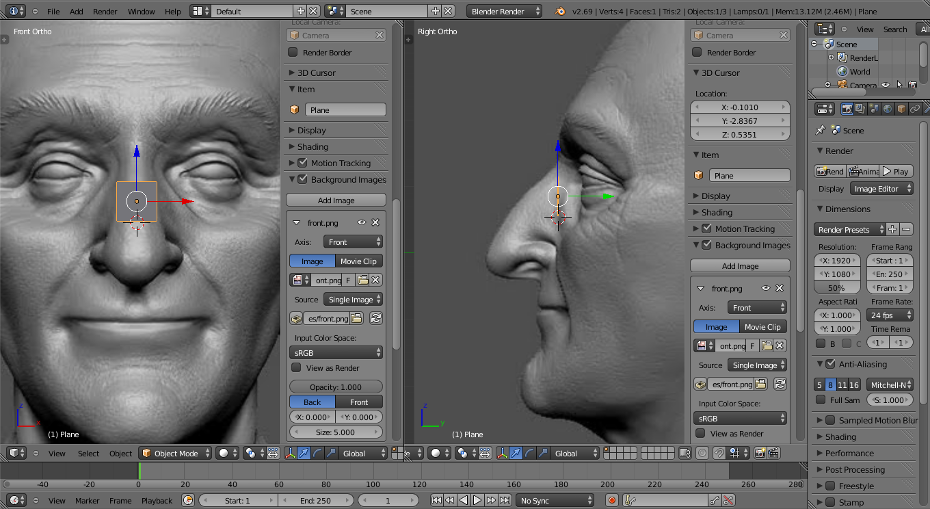Viewport: 930px width, 509px height.
Task: Open the File menu
Action: [53, 11]
